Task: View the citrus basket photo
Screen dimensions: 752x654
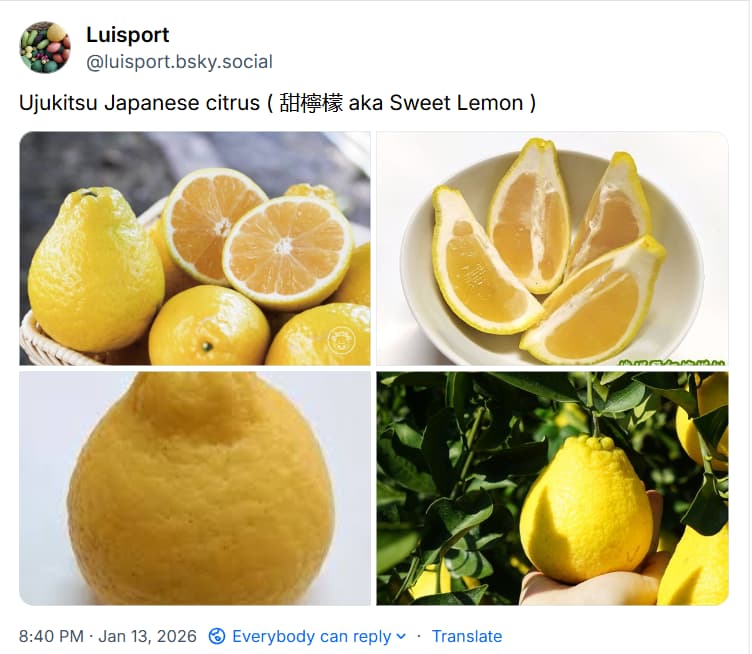Action: pyautogui.click(x=195, y=248)
